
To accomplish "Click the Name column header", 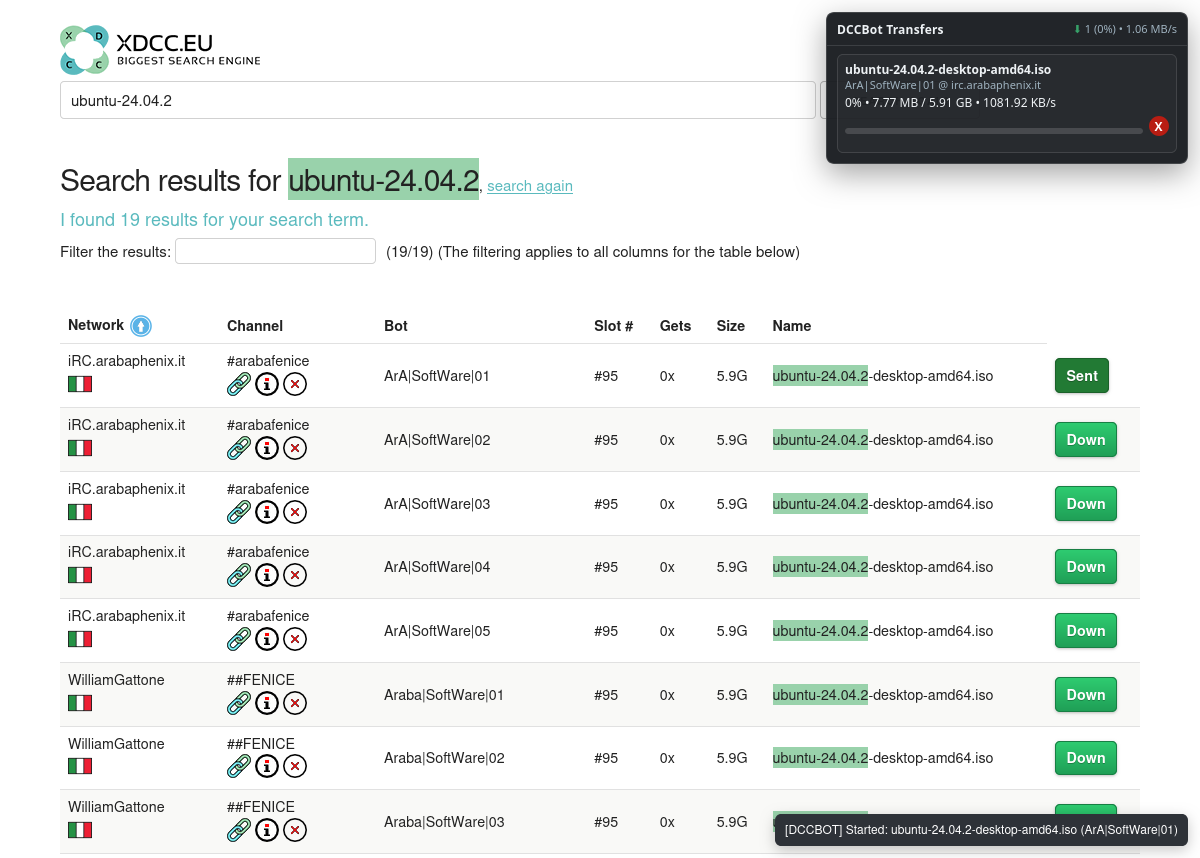I will pos(792,326).
